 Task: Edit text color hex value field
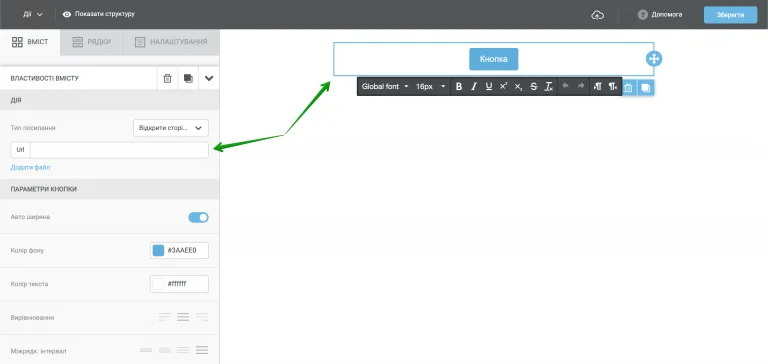pos(187,284)
